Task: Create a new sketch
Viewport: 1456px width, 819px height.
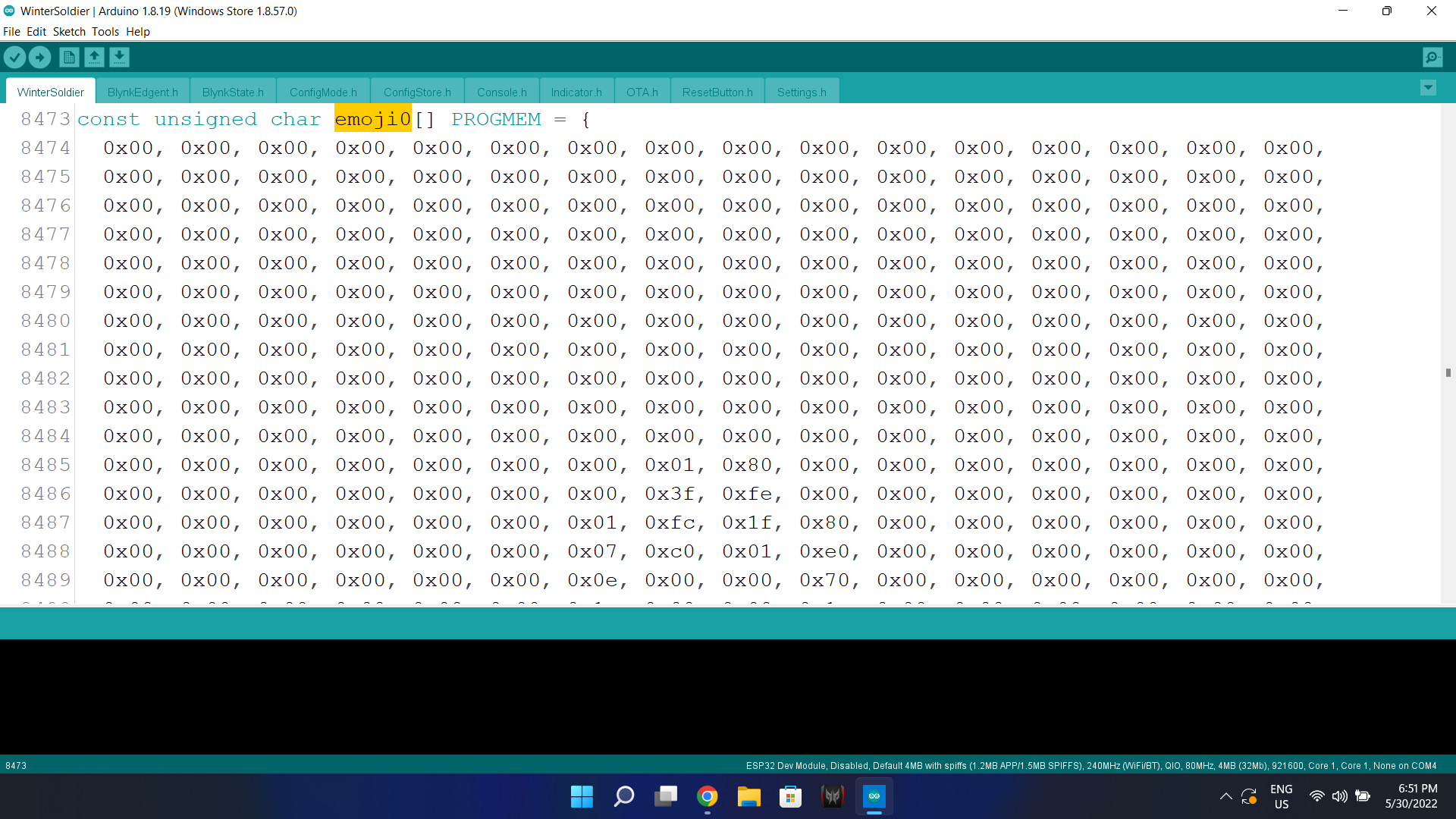Action: tap(68, 57)
